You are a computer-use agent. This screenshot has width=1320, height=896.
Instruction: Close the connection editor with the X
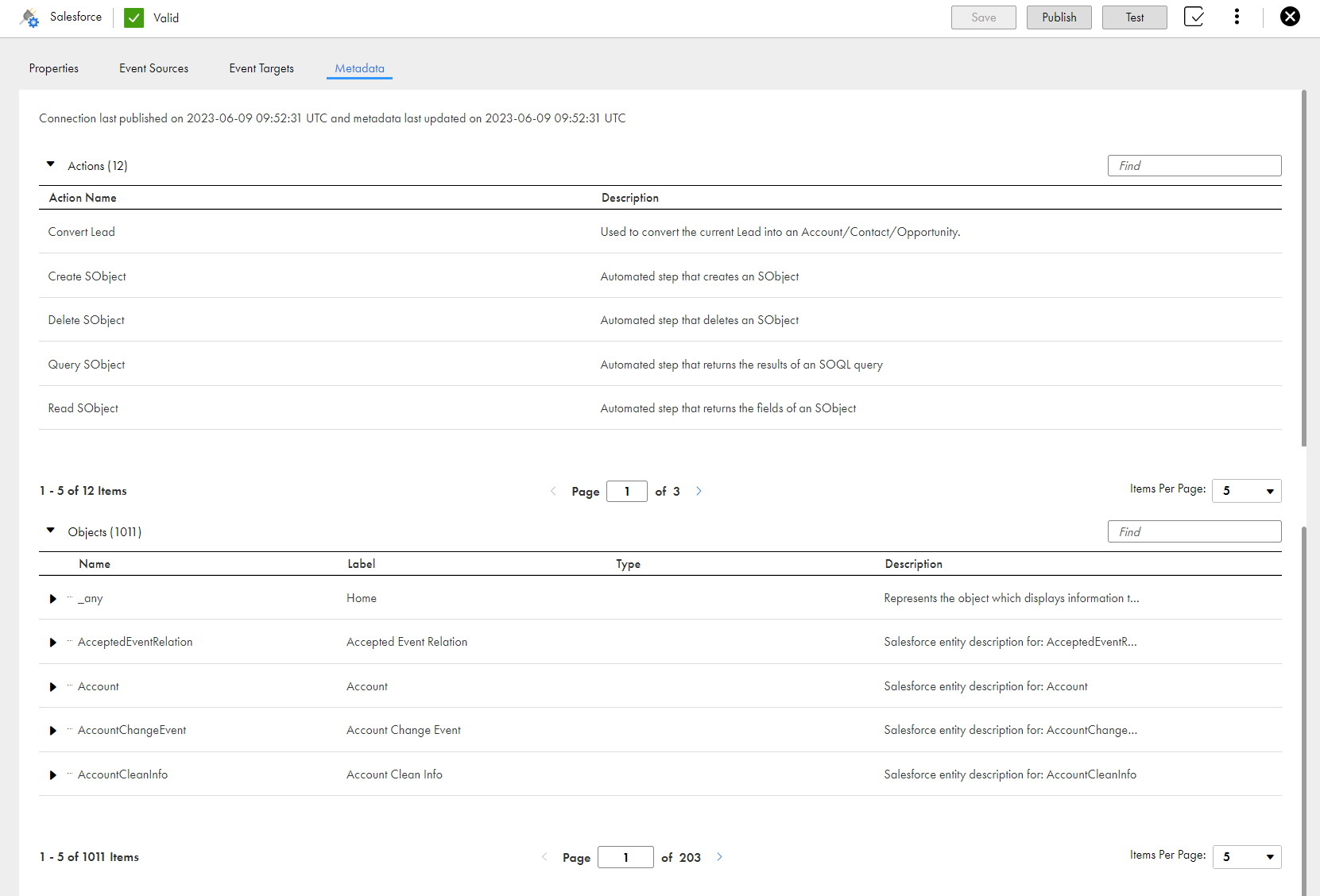pyautogui.click(x=1291, y=17)
